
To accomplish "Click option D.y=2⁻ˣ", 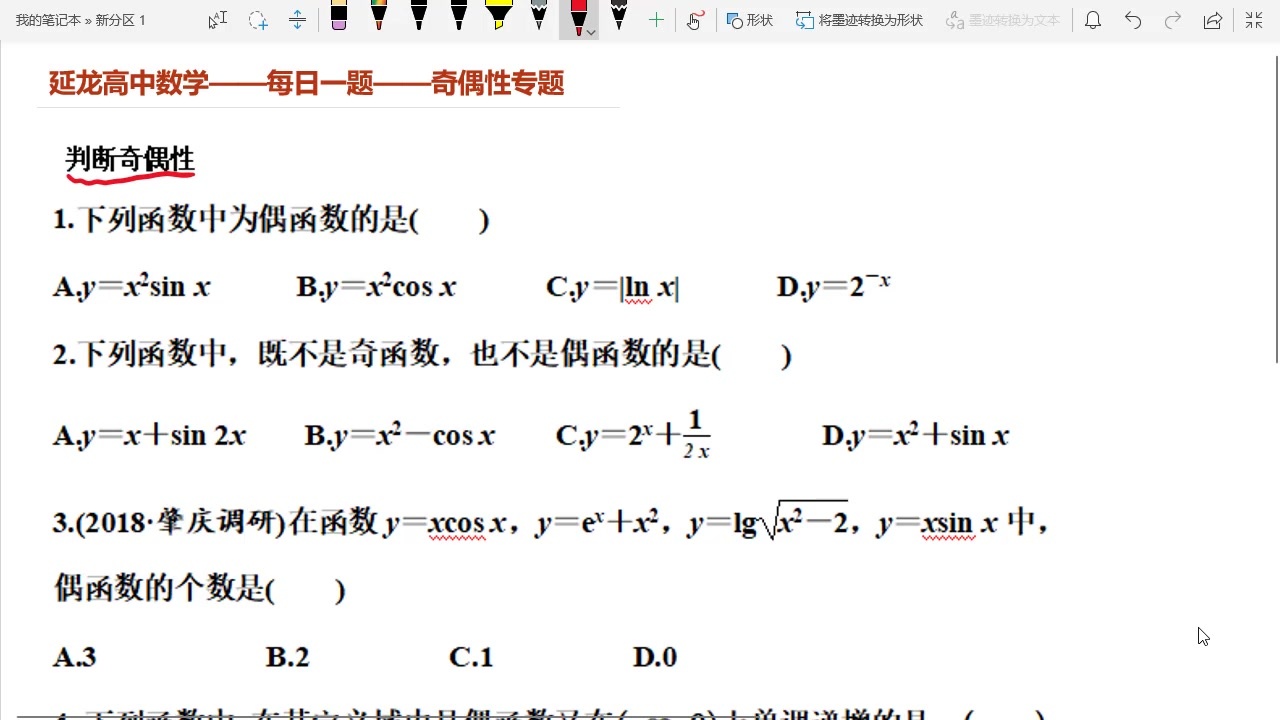I will click(833, 287).
